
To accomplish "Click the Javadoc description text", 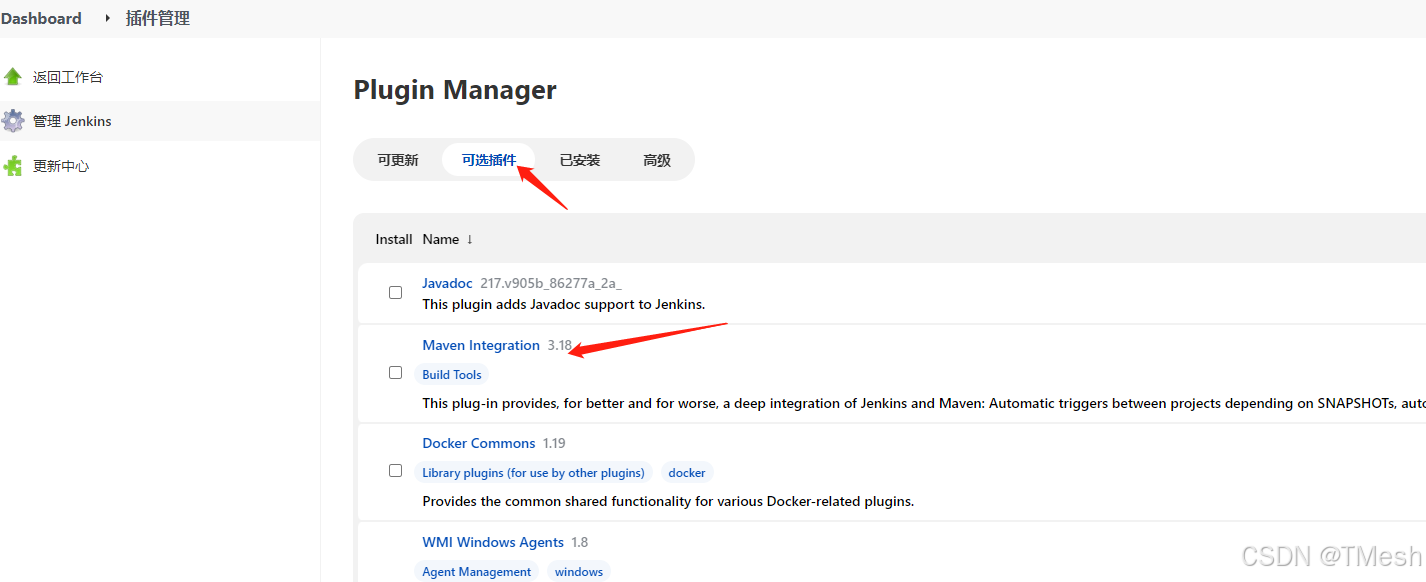I will 564,304.
